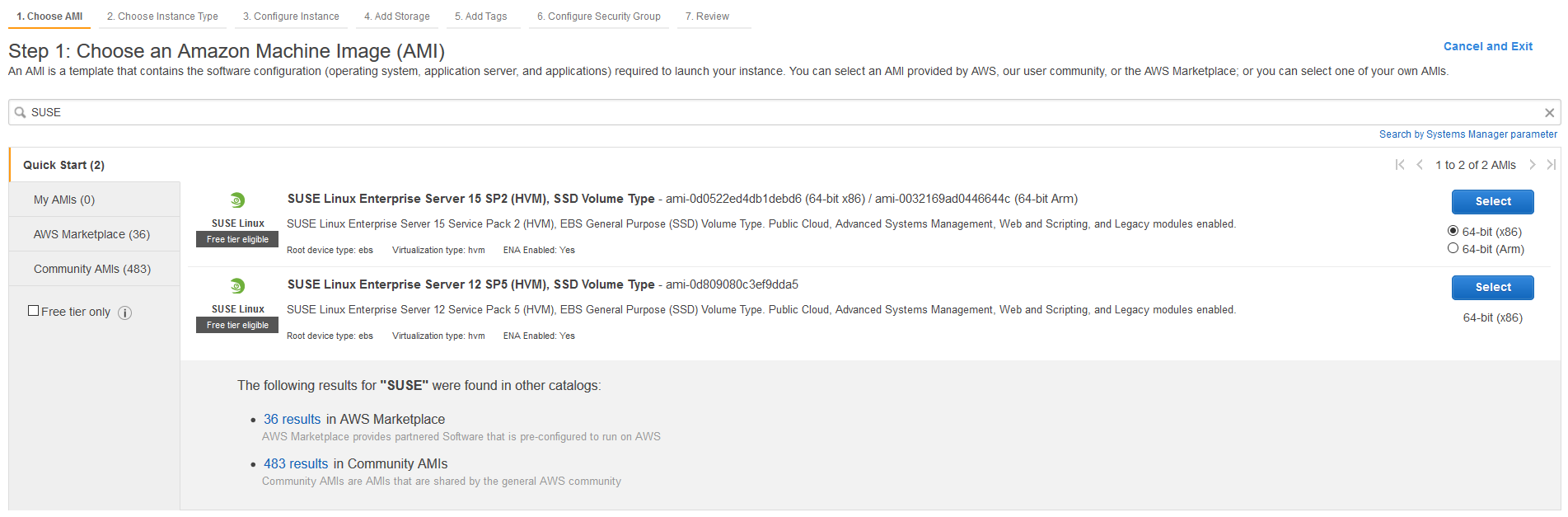Screen dimensions: 1568x517
Task: Show Community AMIs (483) category
Action: click(x=91, y=269)
